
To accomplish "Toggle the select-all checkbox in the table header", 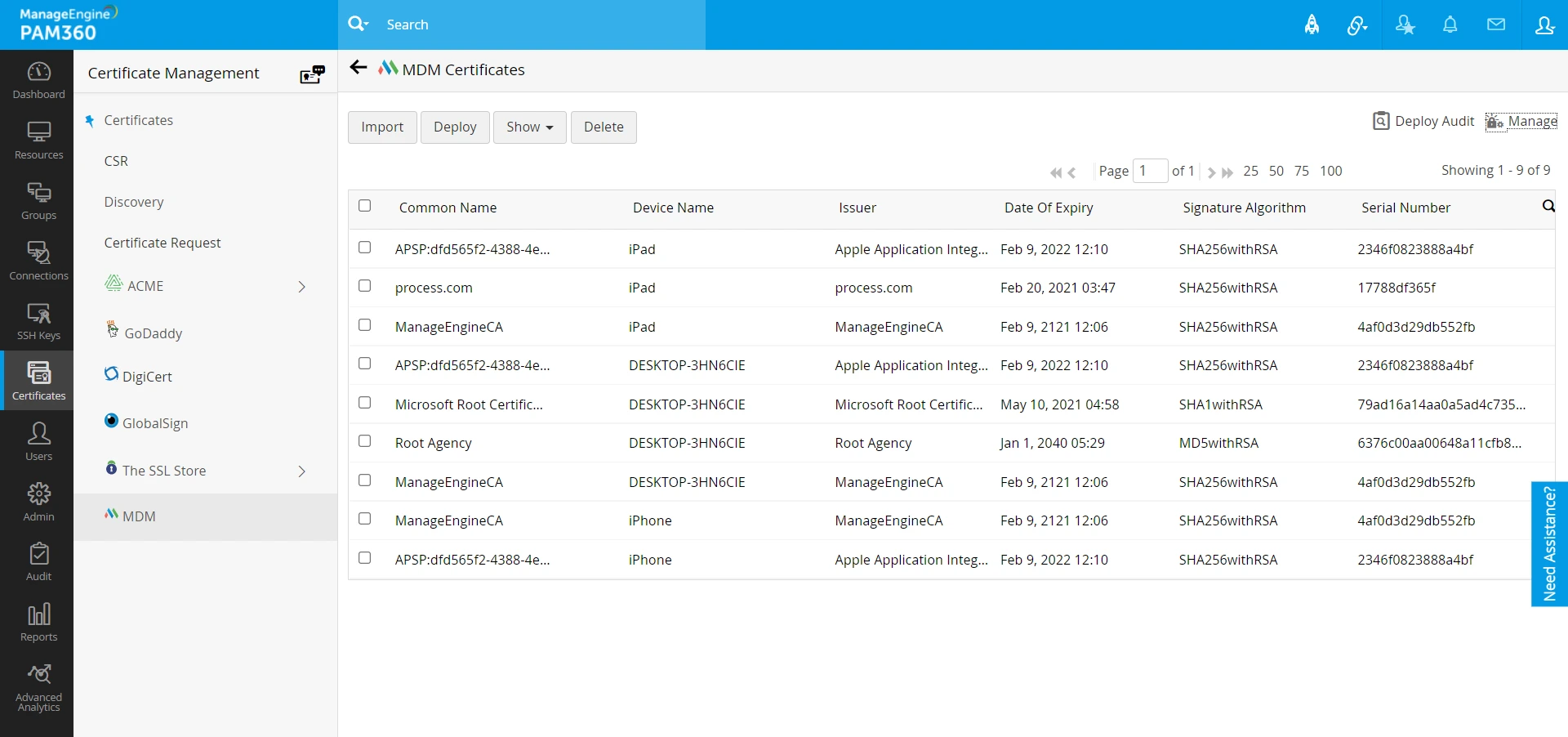I will click(x=365, y=206).
